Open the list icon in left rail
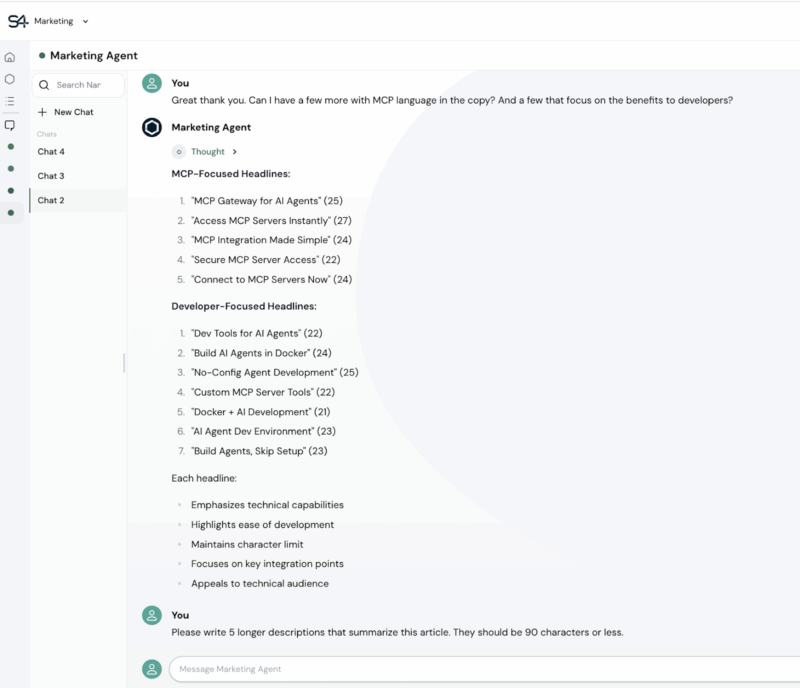Viewport: 800px width, 688px height. coord(10,101)
